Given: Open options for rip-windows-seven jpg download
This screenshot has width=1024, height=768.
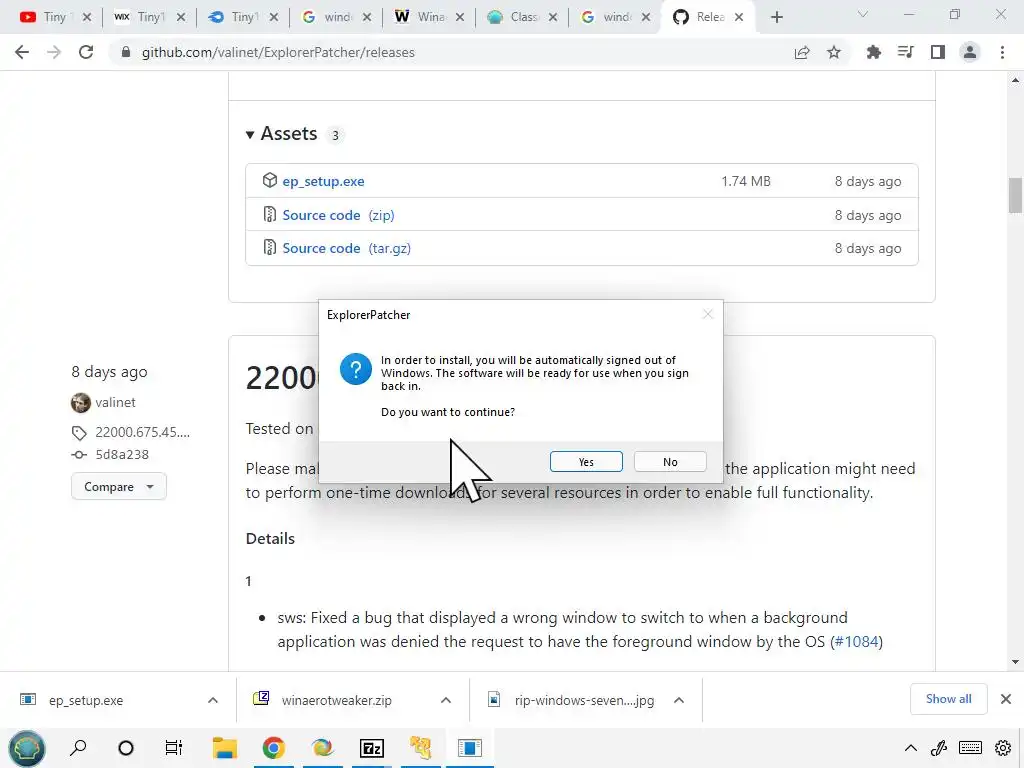Looking at the screenshot, I should point(679,700).
